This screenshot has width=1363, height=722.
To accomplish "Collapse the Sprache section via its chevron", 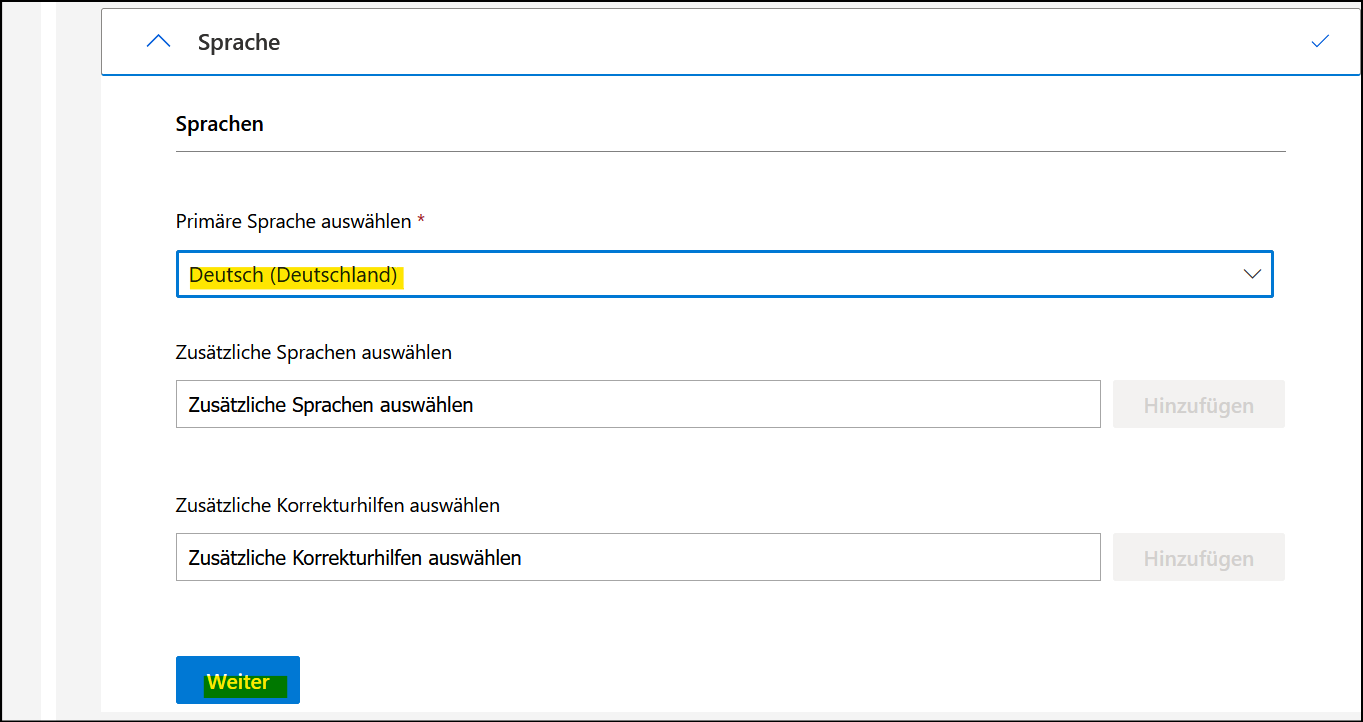I will click(158, 41).
